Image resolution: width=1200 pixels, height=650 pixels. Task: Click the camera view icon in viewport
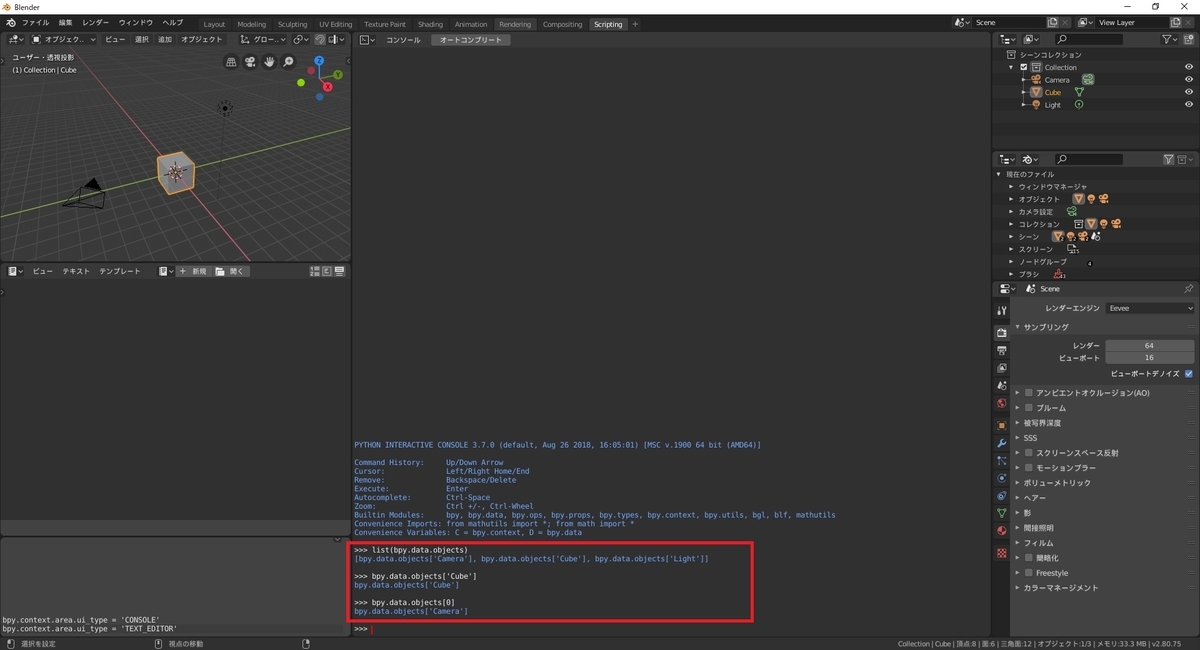click(x=250, y=62)
